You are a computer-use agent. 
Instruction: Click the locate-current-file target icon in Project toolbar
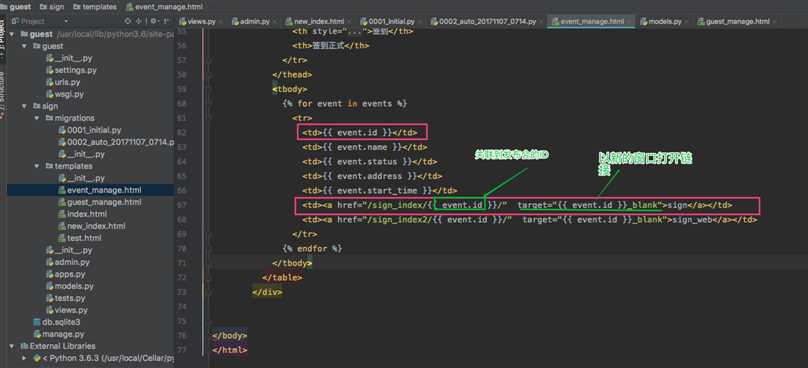point(128,21)
